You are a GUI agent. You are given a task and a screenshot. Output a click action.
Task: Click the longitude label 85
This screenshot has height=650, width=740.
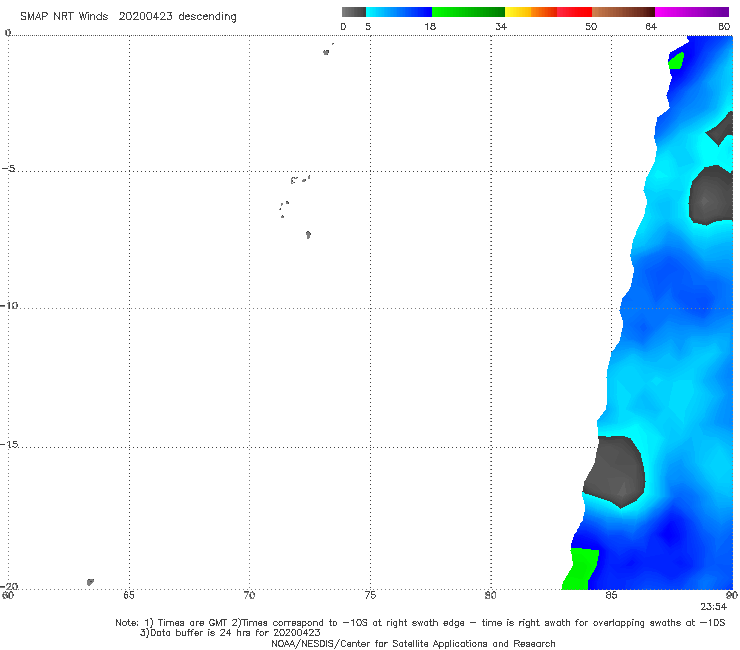tap(611, 595)
